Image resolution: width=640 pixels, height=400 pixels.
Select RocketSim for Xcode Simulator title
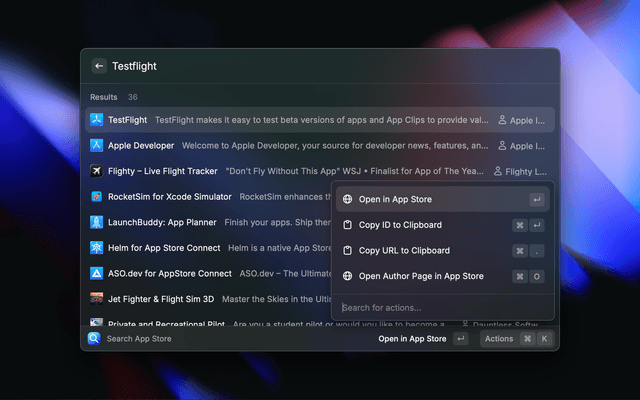pos(169,197)
